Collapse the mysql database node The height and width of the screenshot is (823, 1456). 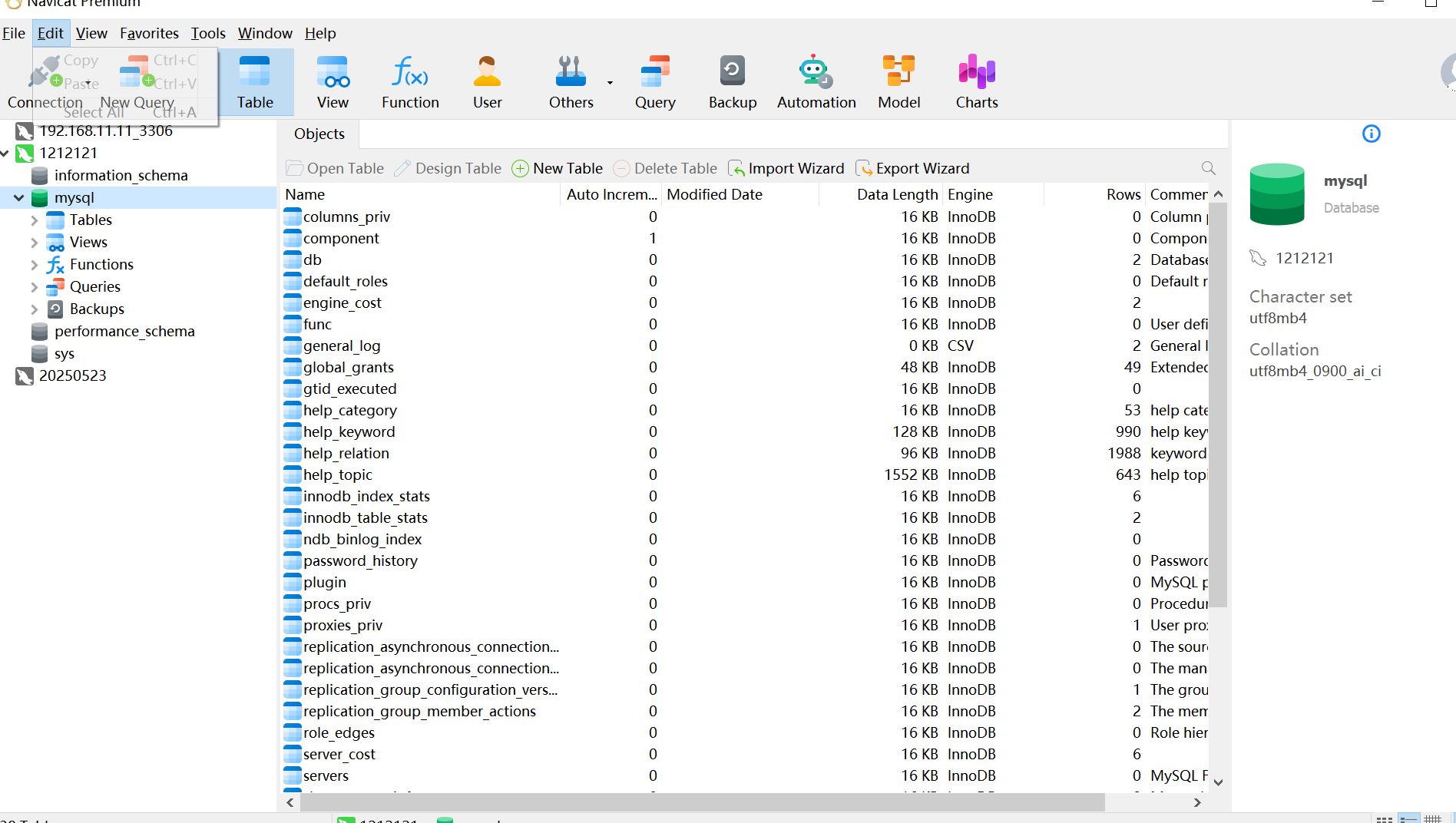(x=19, y=198)
